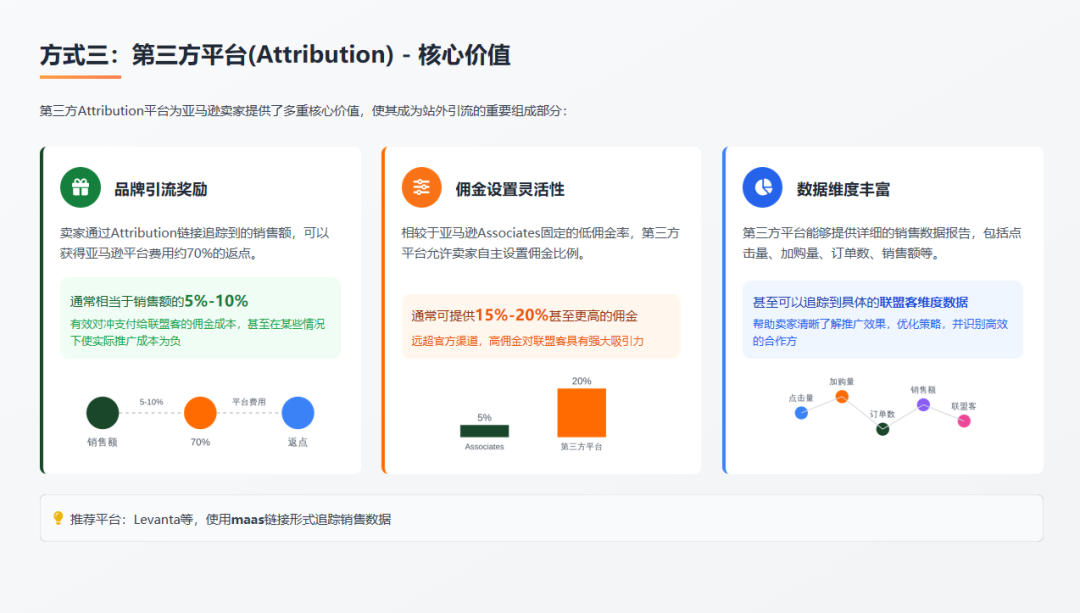This screenshot has width=1080, height=613.
Task: Click the orange 15%-20% highlighted figure
Action: [512, 315]
